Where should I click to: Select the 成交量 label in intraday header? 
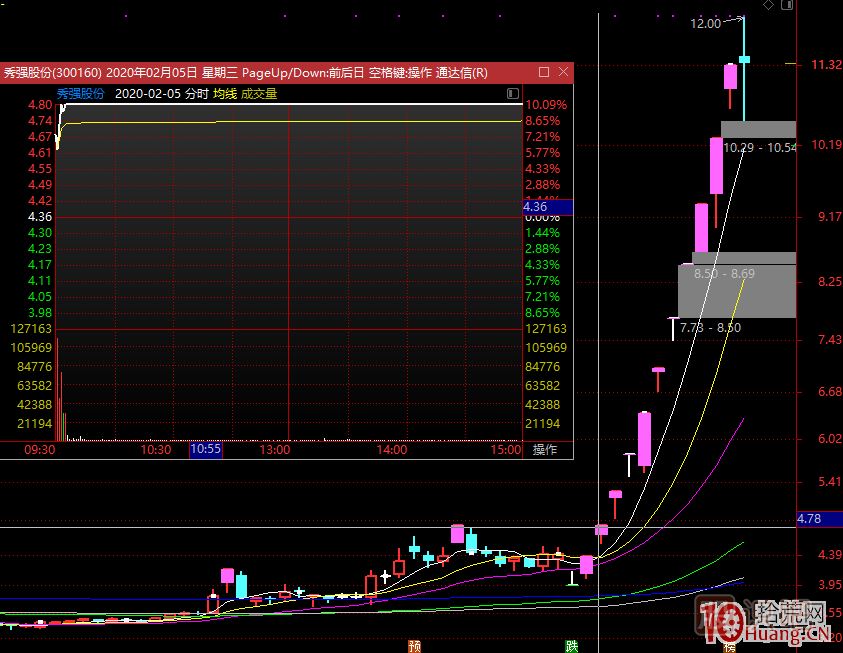pos(257,93)
